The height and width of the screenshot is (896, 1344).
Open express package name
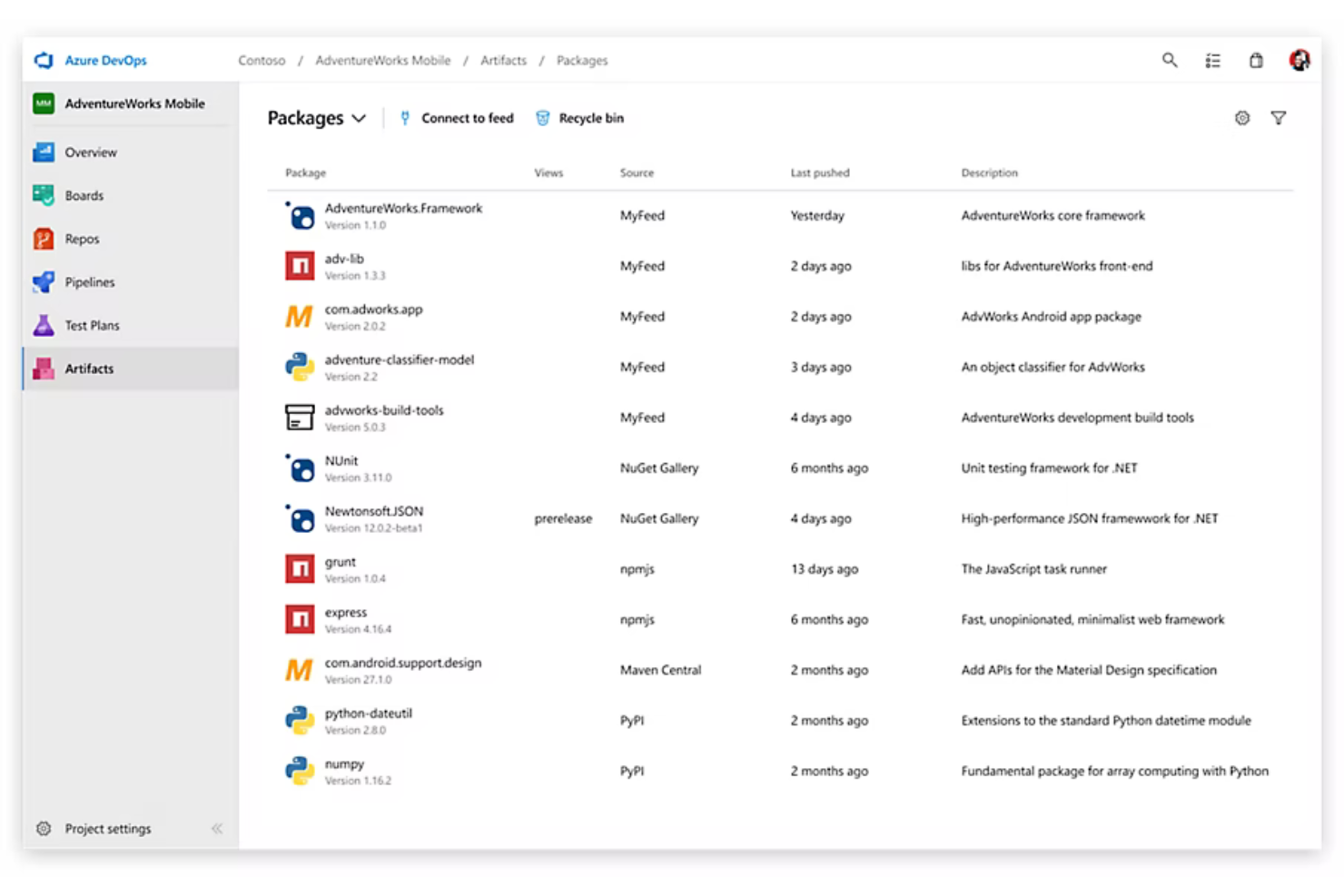[x=346, y=613]
